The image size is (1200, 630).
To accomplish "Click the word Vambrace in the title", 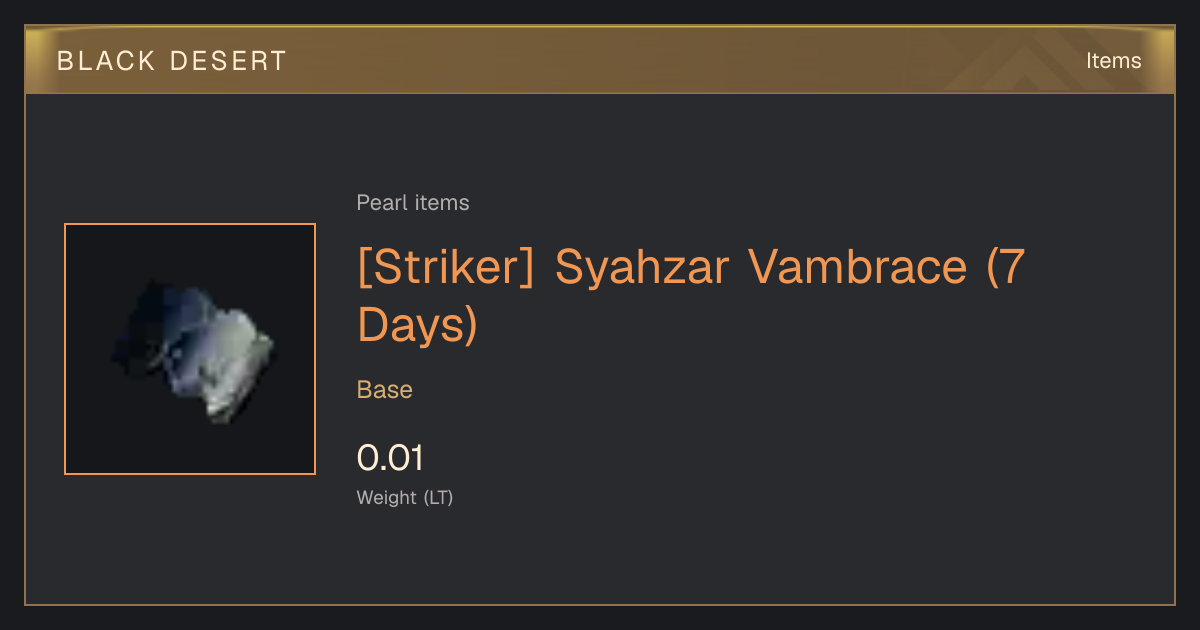I will pyautogui.click(x=852, y=267).
